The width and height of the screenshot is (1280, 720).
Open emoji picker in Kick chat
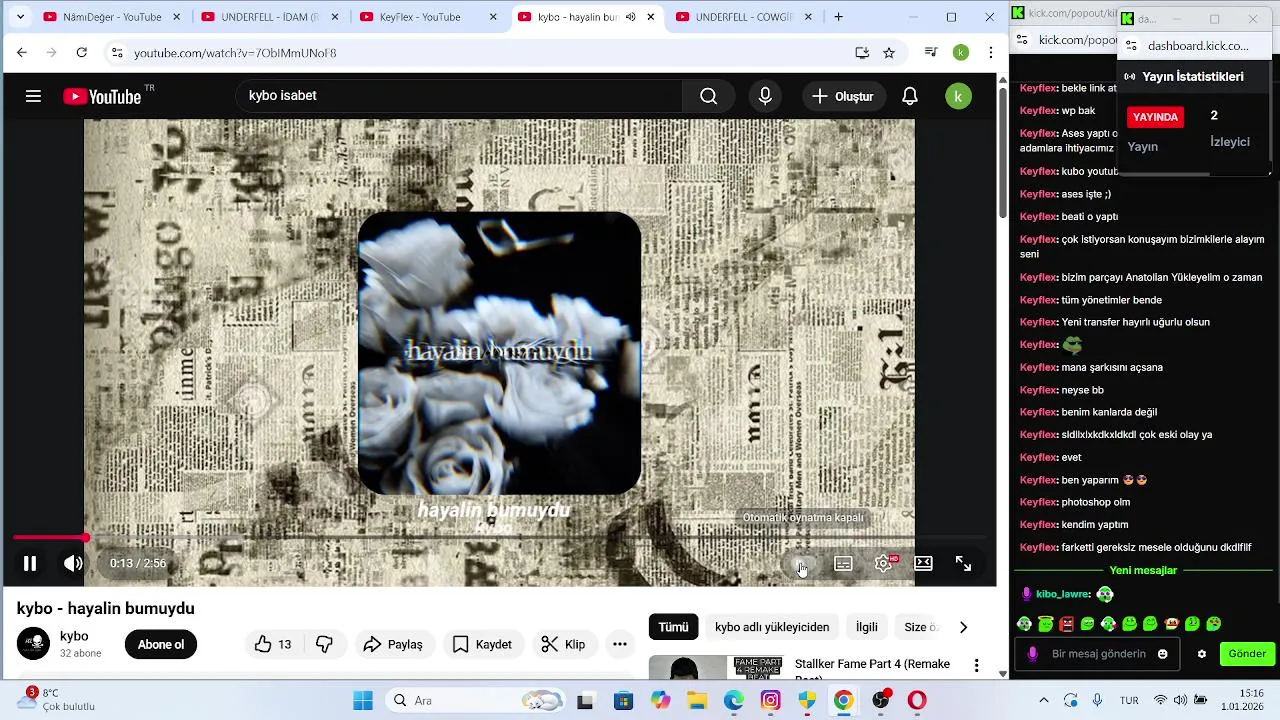pos(1163,654)
